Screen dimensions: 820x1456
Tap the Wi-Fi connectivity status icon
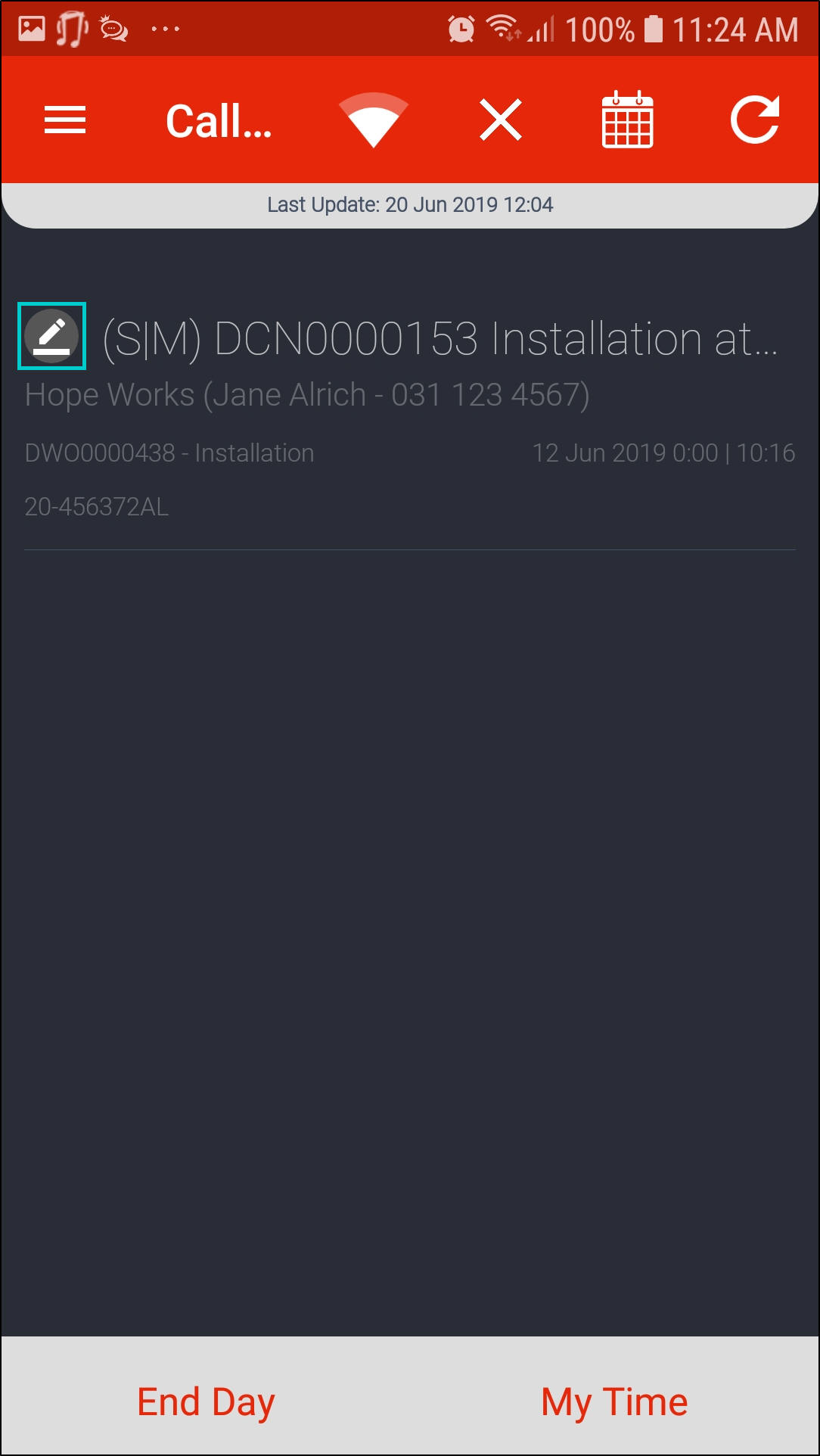click(x=374, y=120)
